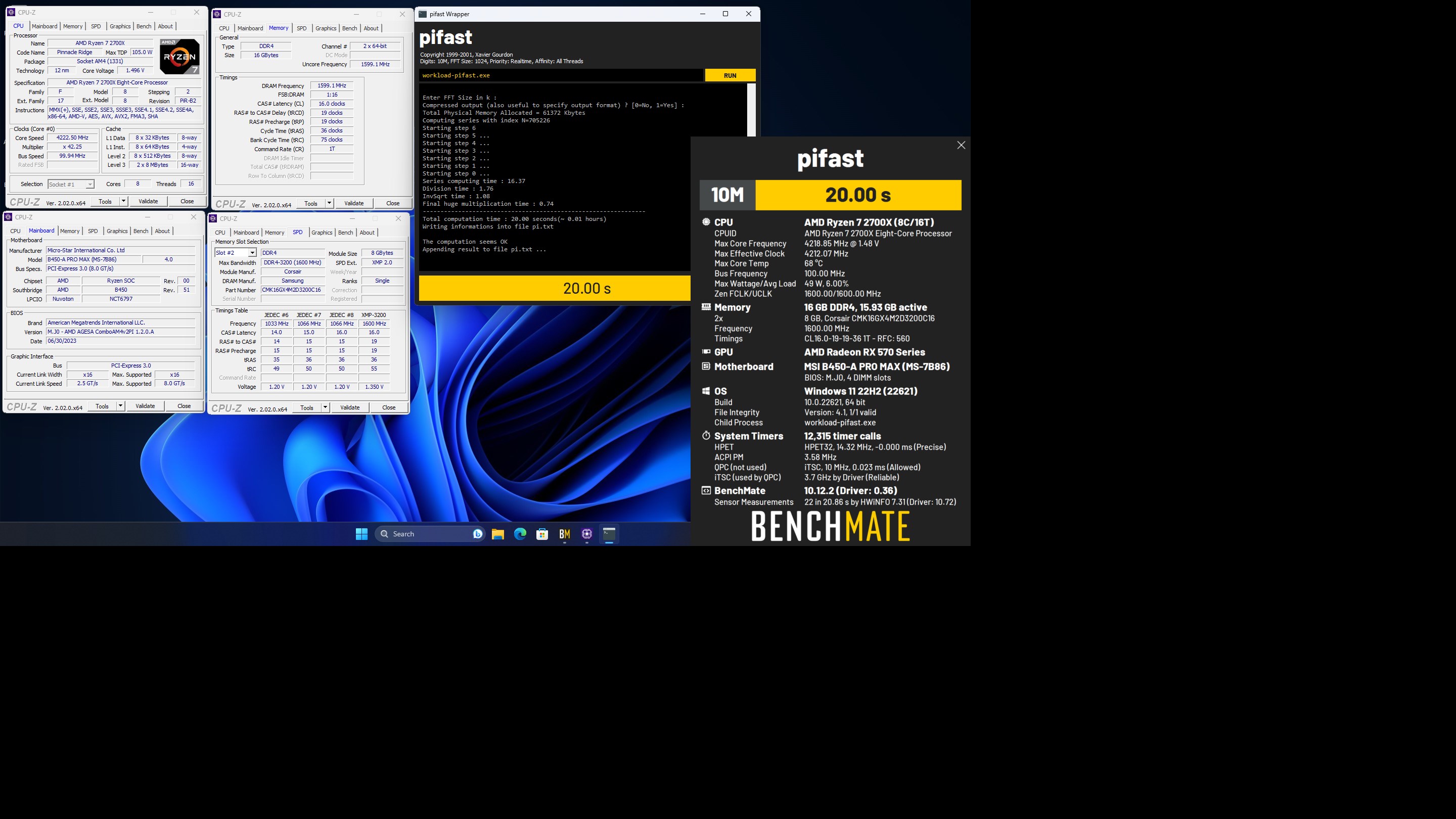Open Microsoft Store taskbar icon
Viewport: 1456px width, 819px height.
(x=542, y=533)
